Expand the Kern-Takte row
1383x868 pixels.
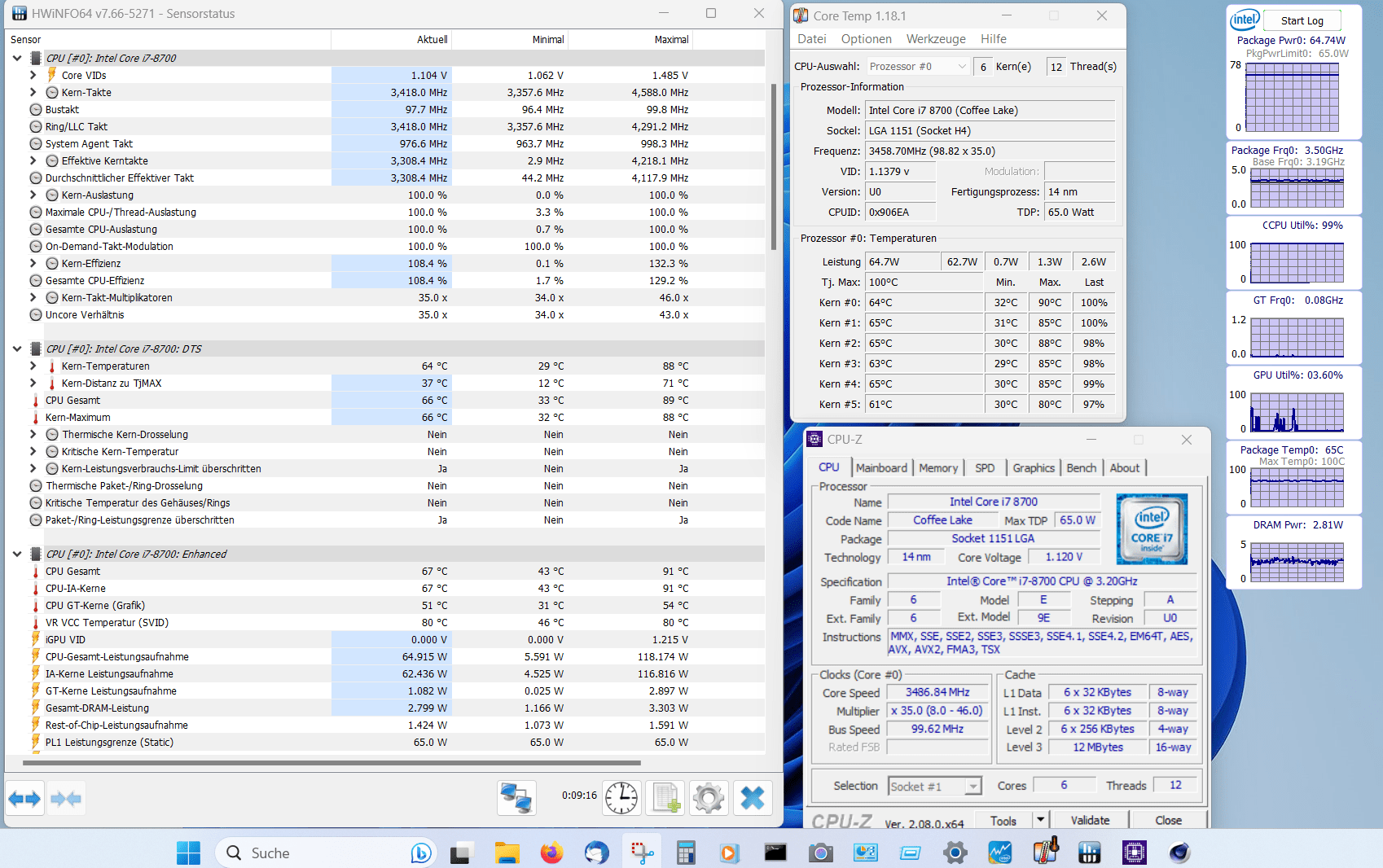pos(33,92)
